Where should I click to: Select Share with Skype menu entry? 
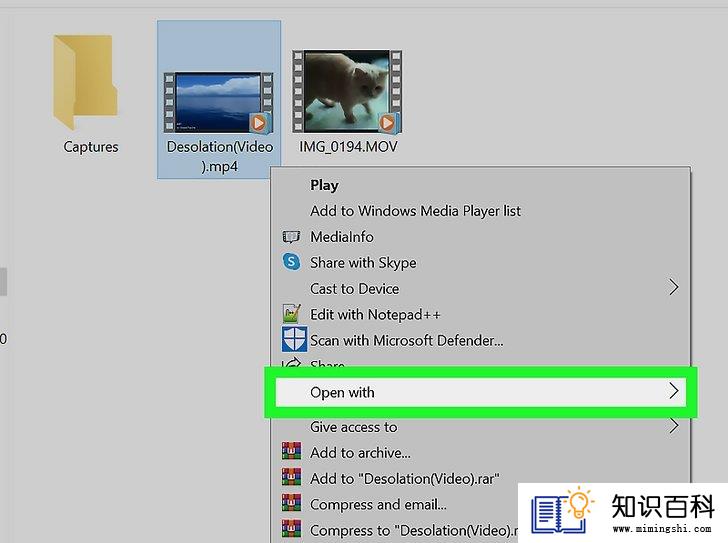(363, 263)
